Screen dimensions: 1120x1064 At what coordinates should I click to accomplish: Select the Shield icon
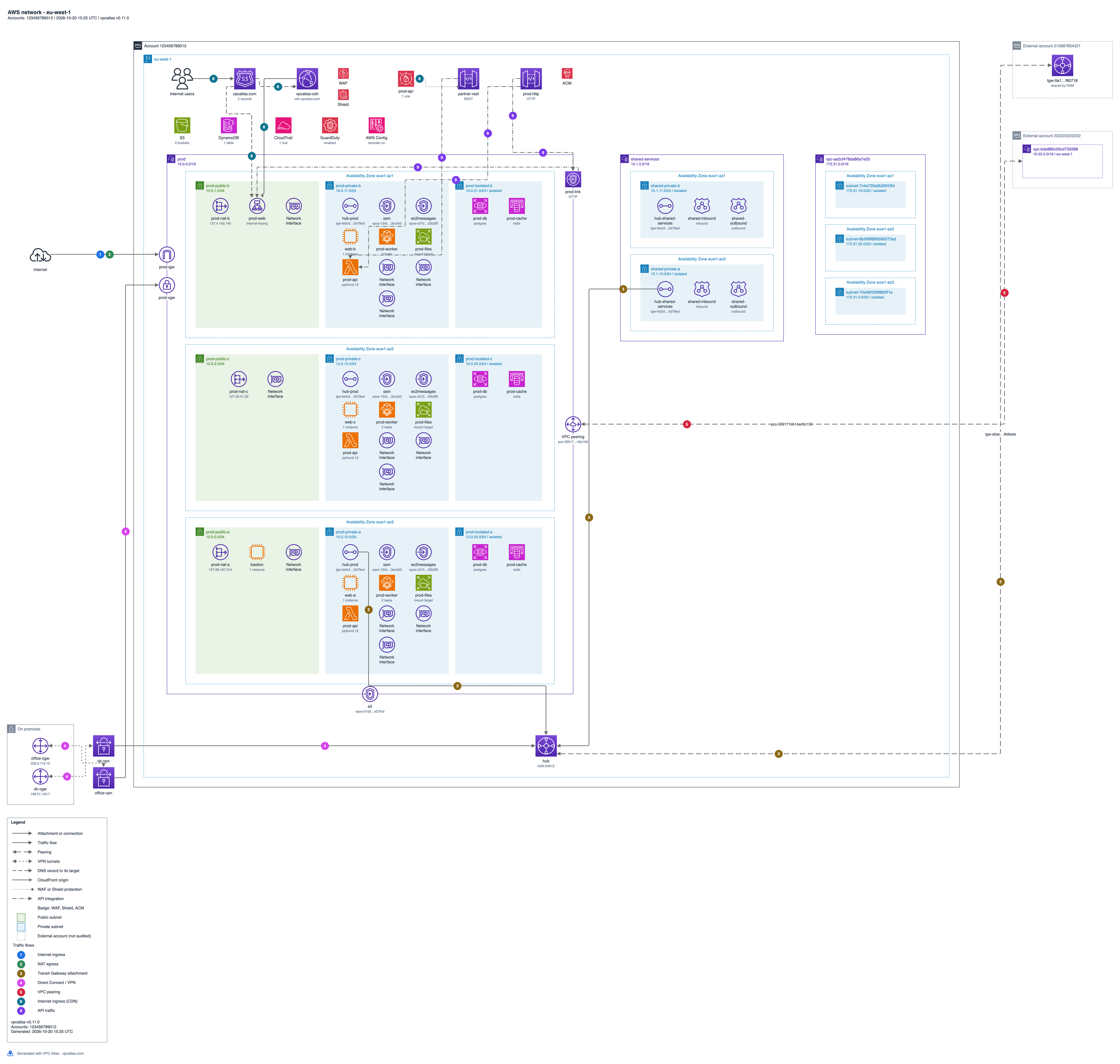tap(343, 95)
